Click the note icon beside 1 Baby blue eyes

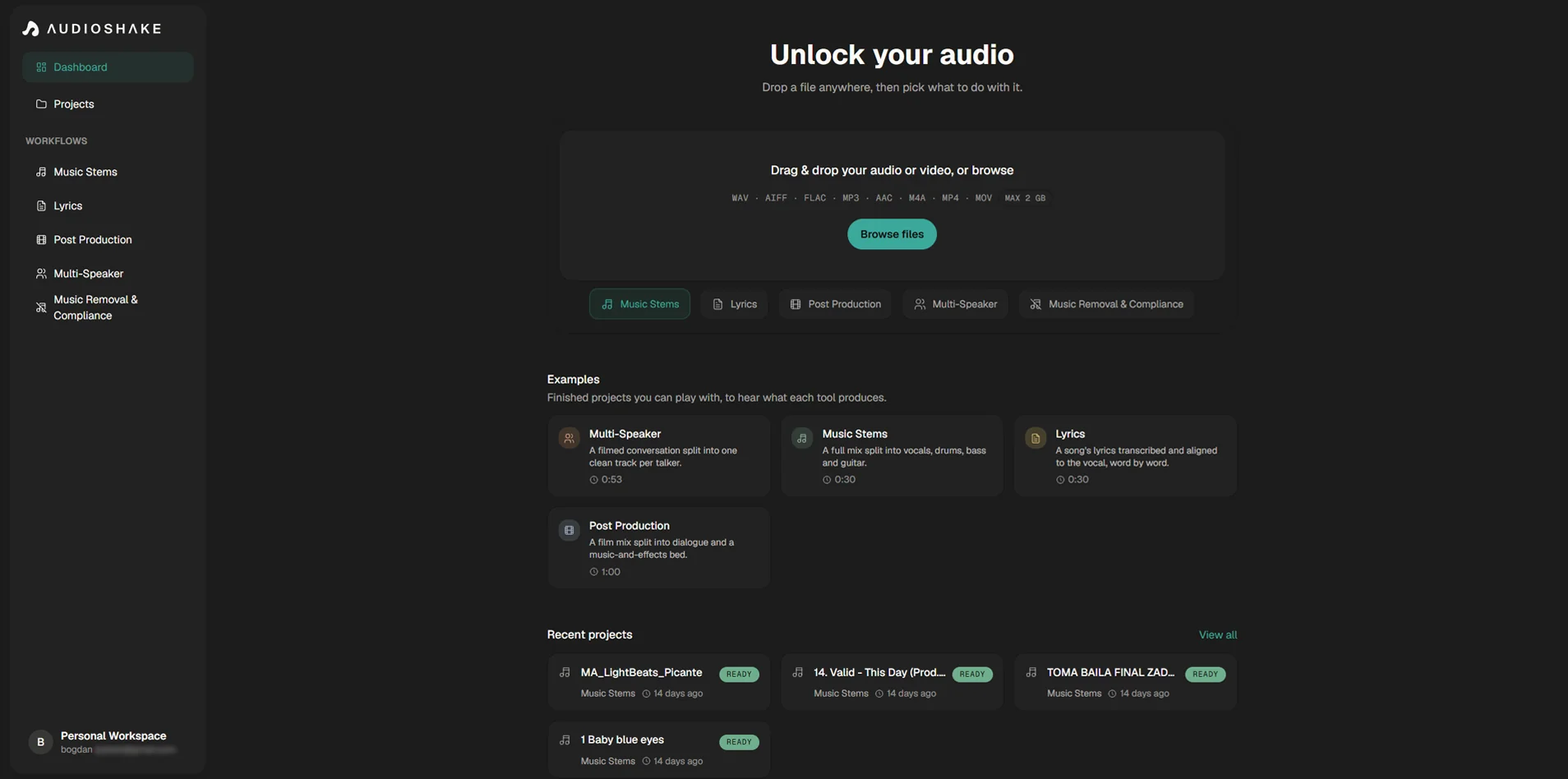(x=565, y=740)
